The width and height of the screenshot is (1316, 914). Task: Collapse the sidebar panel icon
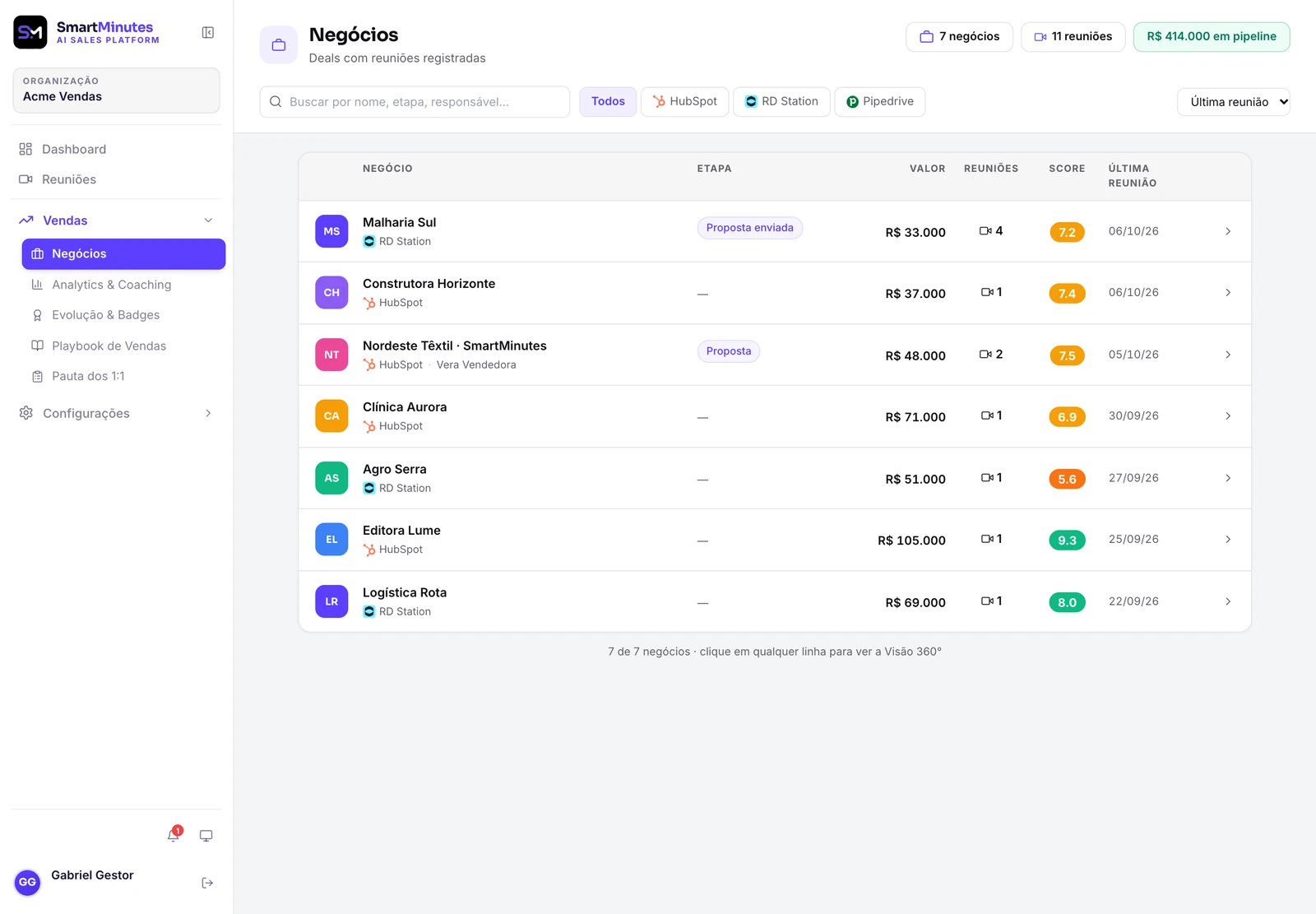(x=208, y=33)
